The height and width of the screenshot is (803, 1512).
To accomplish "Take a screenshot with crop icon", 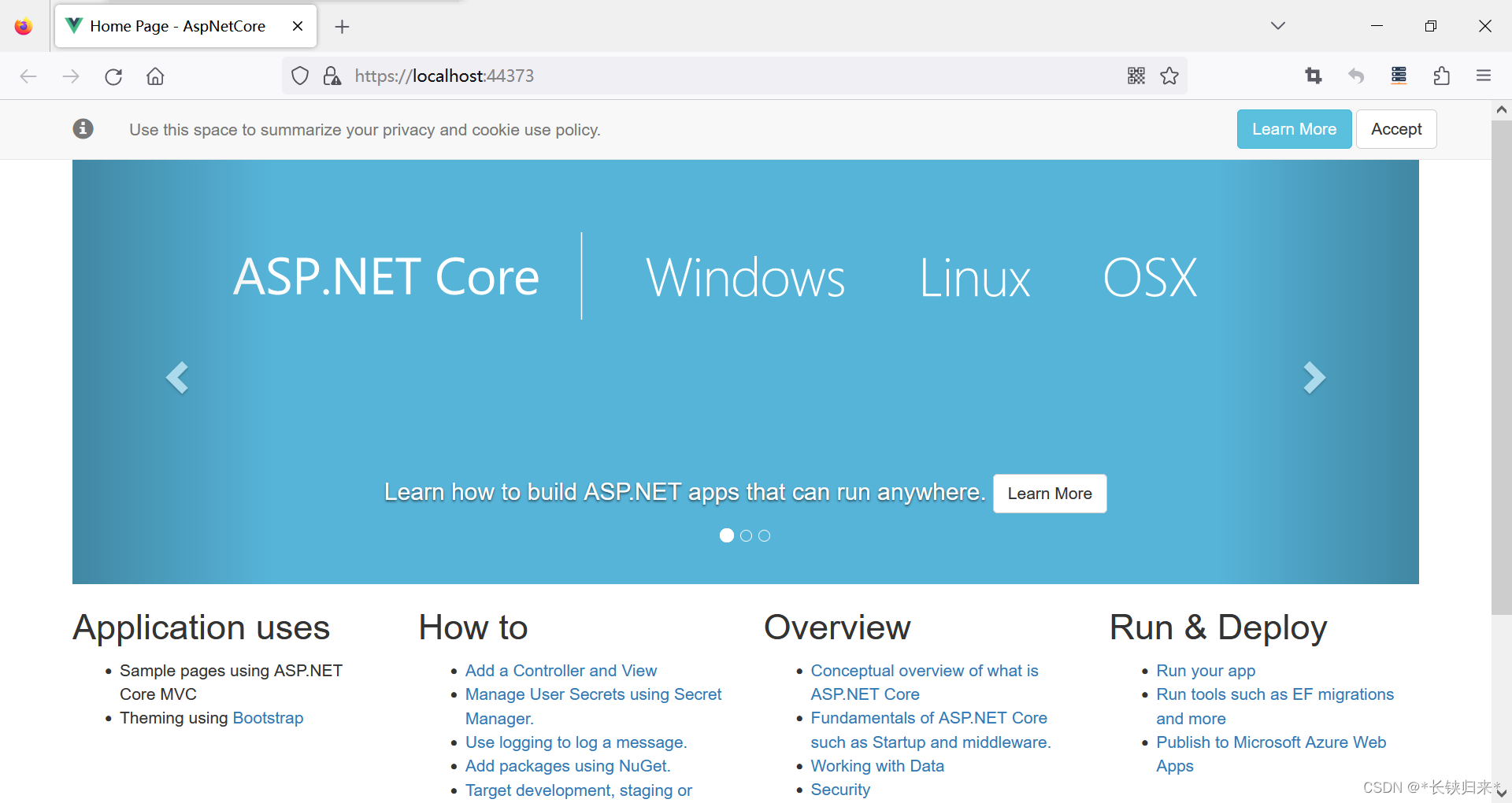I will (1313, 76).
